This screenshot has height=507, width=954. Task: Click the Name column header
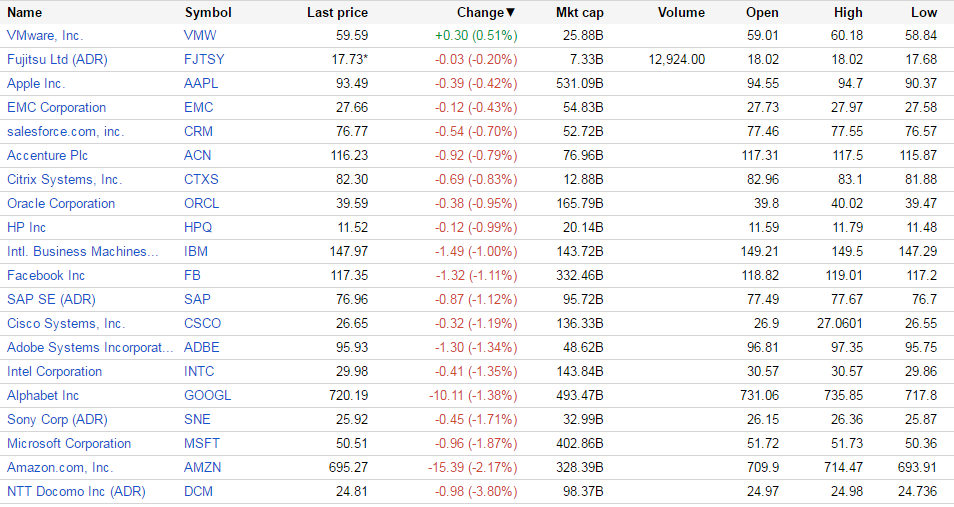24,13
